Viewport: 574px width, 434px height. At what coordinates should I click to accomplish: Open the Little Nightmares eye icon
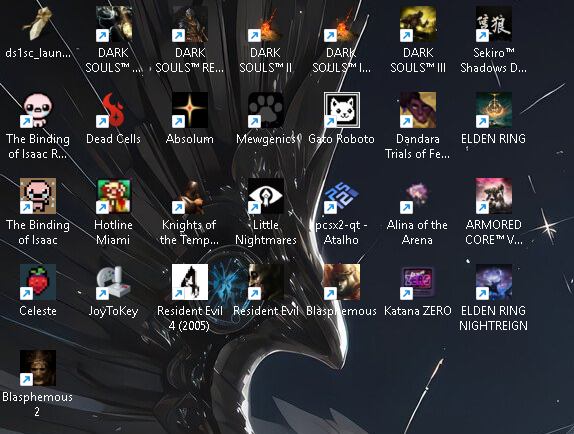(266, 196)
